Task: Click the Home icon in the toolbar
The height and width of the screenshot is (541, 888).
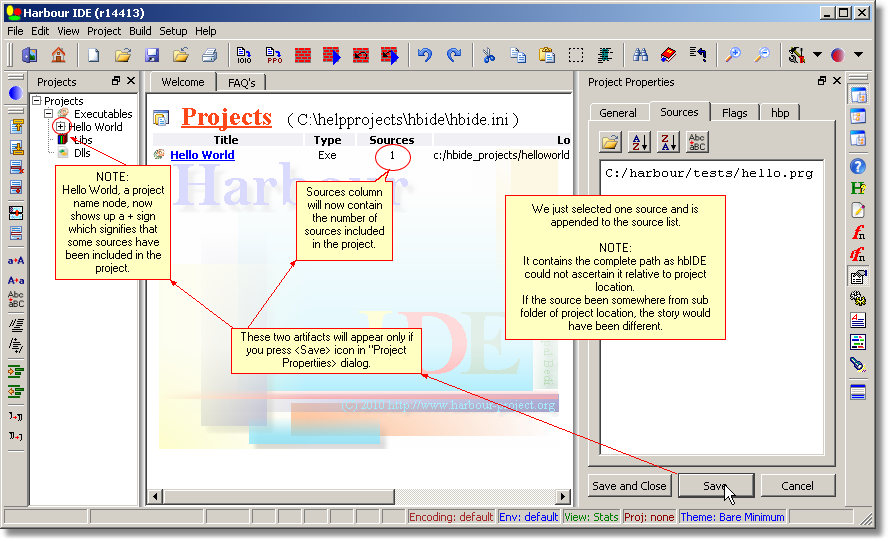Action: click(x=58, y=55)
